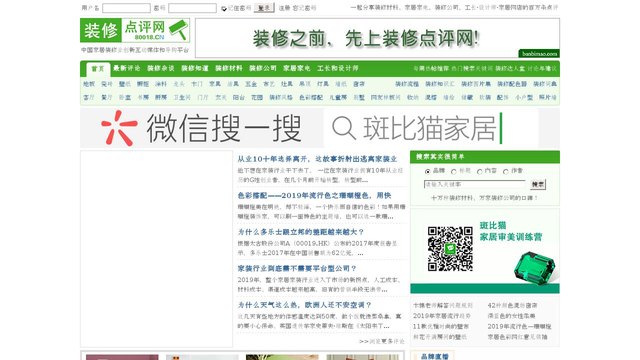Open the 花园 category link
640x360 pixels.
[x=257, y=97]
